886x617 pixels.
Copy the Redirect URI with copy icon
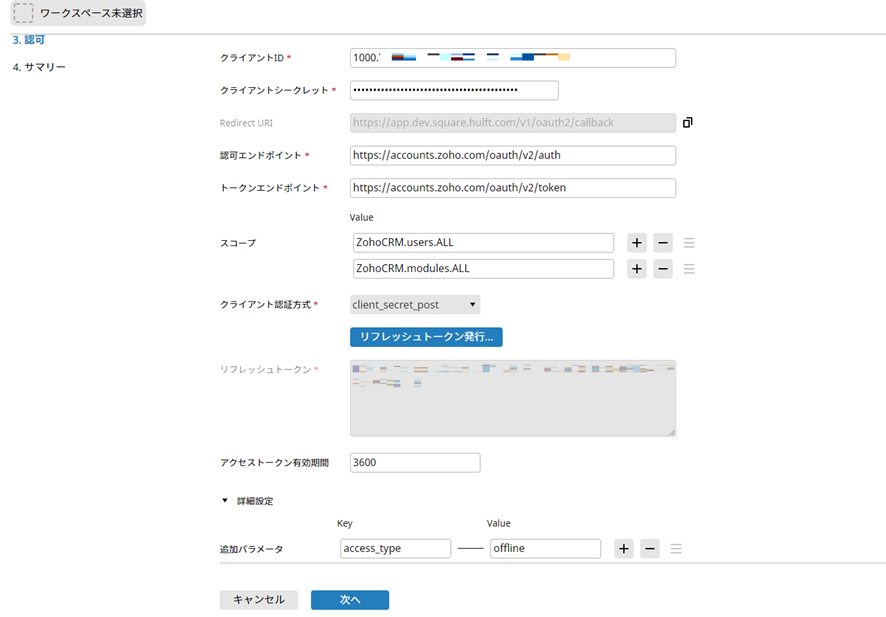[687, 123]
